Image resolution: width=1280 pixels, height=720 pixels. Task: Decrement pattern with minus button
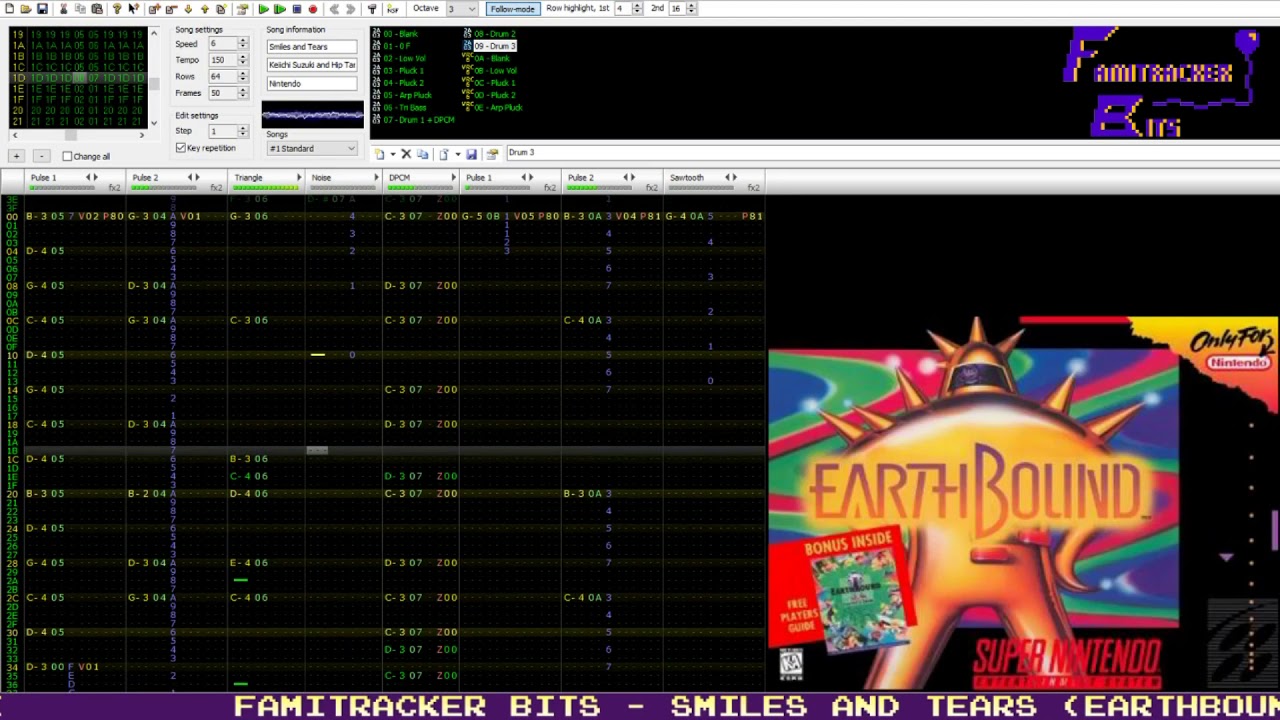[x=41, y=156]
